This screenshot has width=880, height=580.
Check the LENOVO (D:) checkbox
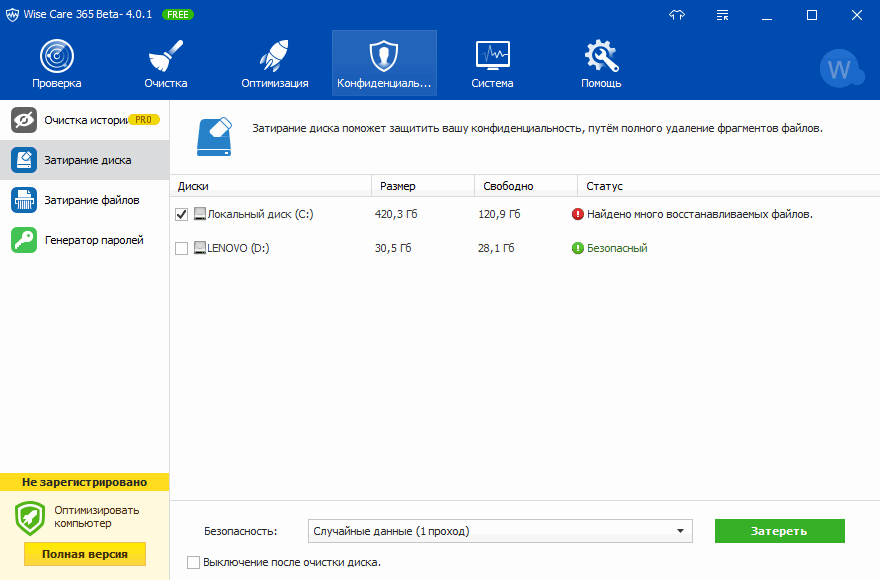(181, 248)
